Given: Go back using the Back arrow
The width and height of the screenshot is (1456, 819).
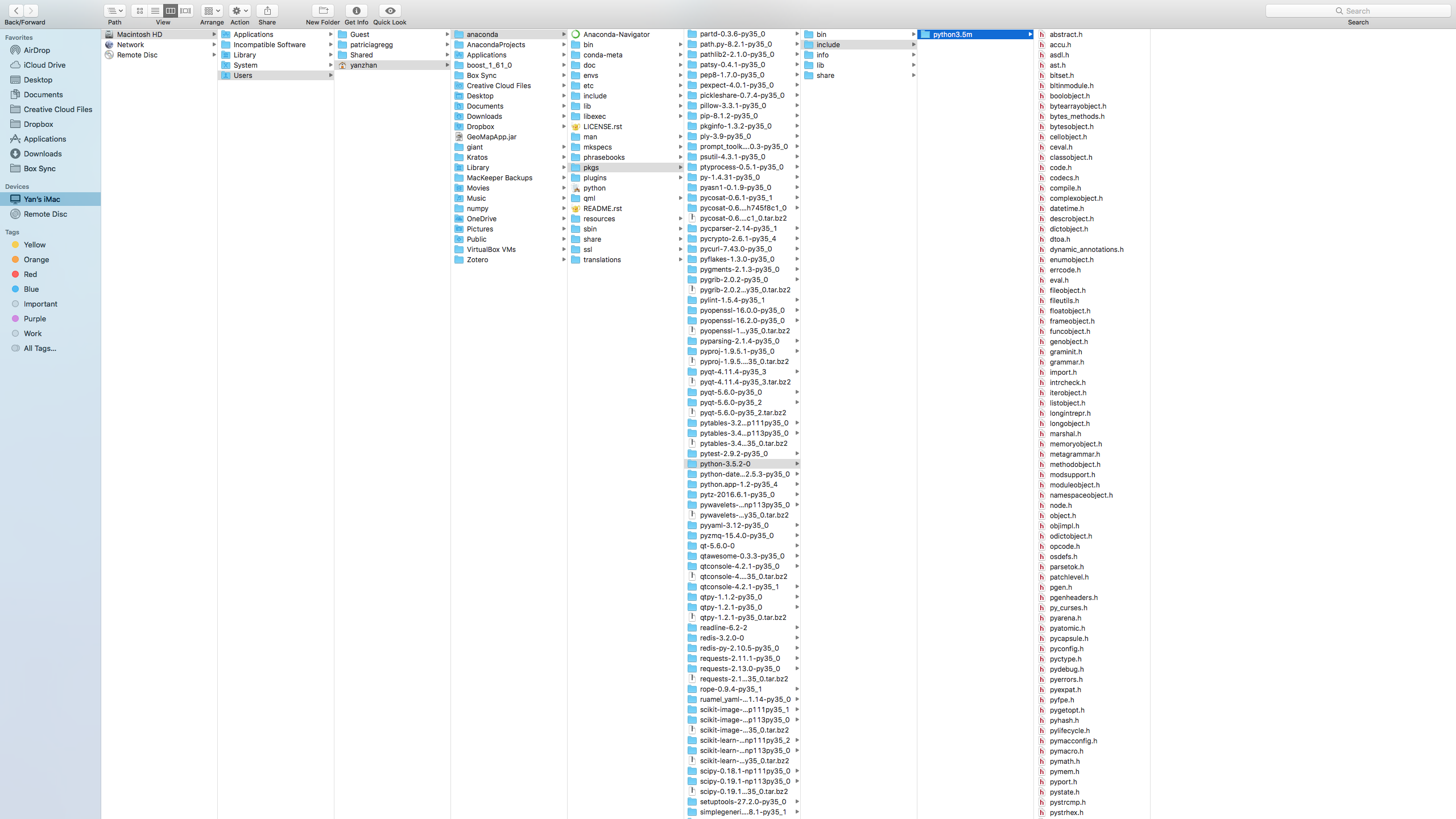Looking at the screenshot, I should tap(16, 11).
